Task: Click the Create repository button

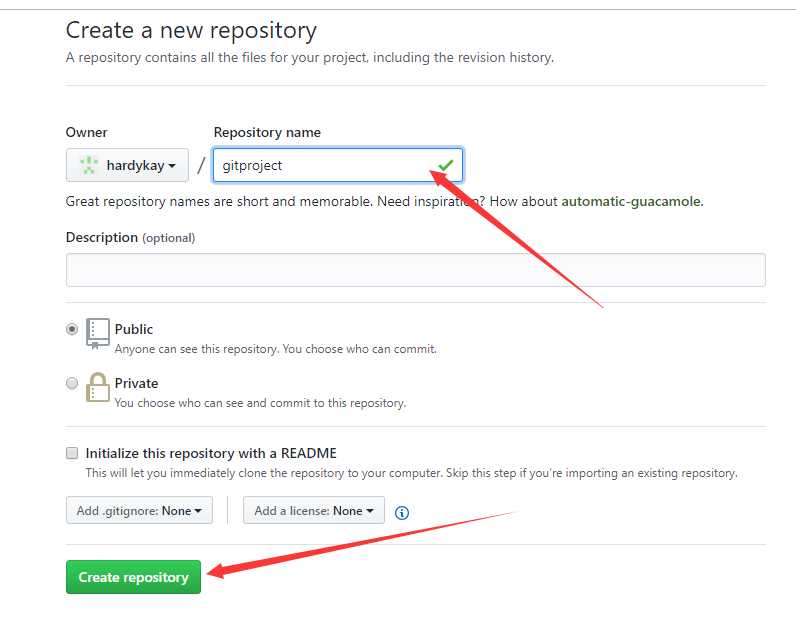Action: [134, 577]
